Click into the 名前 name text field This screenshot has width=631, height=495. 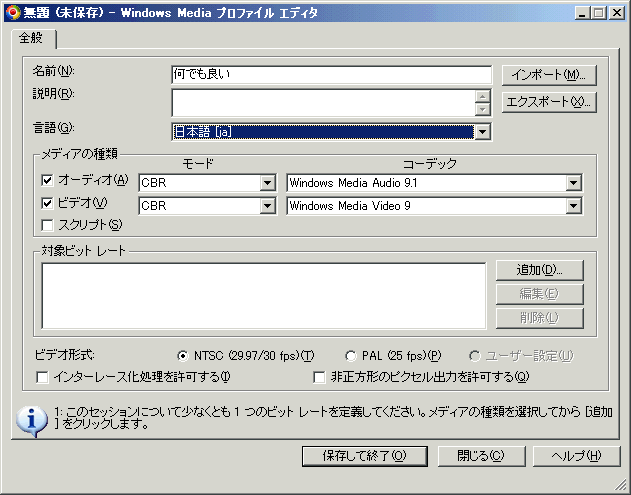pos(330,75)
